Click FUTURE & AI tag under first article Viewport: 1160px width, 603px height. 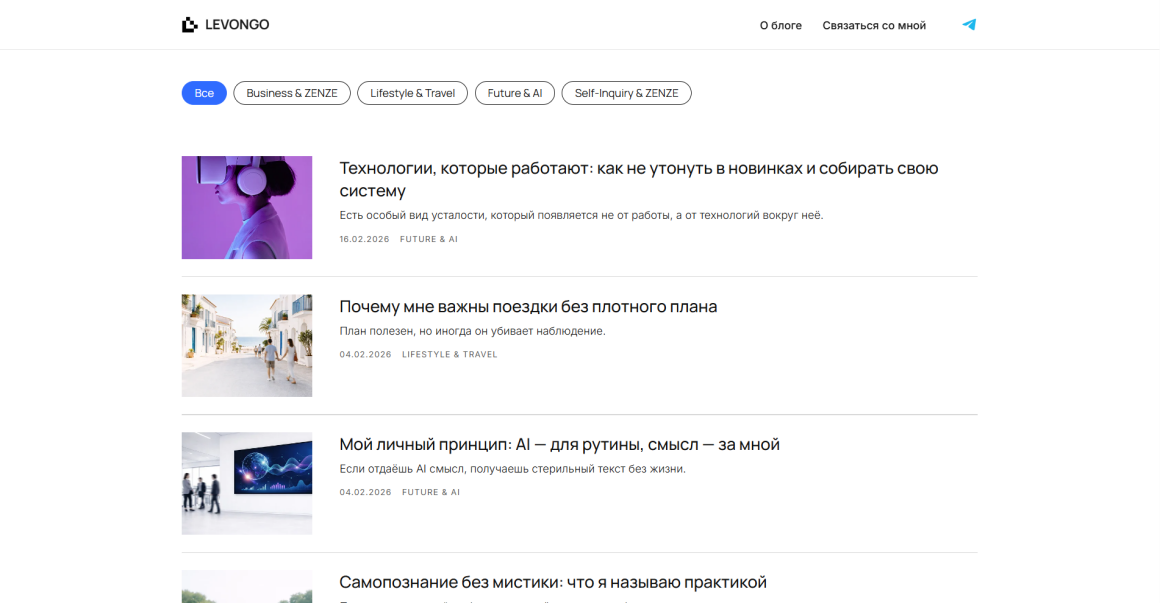coord(428,240)
